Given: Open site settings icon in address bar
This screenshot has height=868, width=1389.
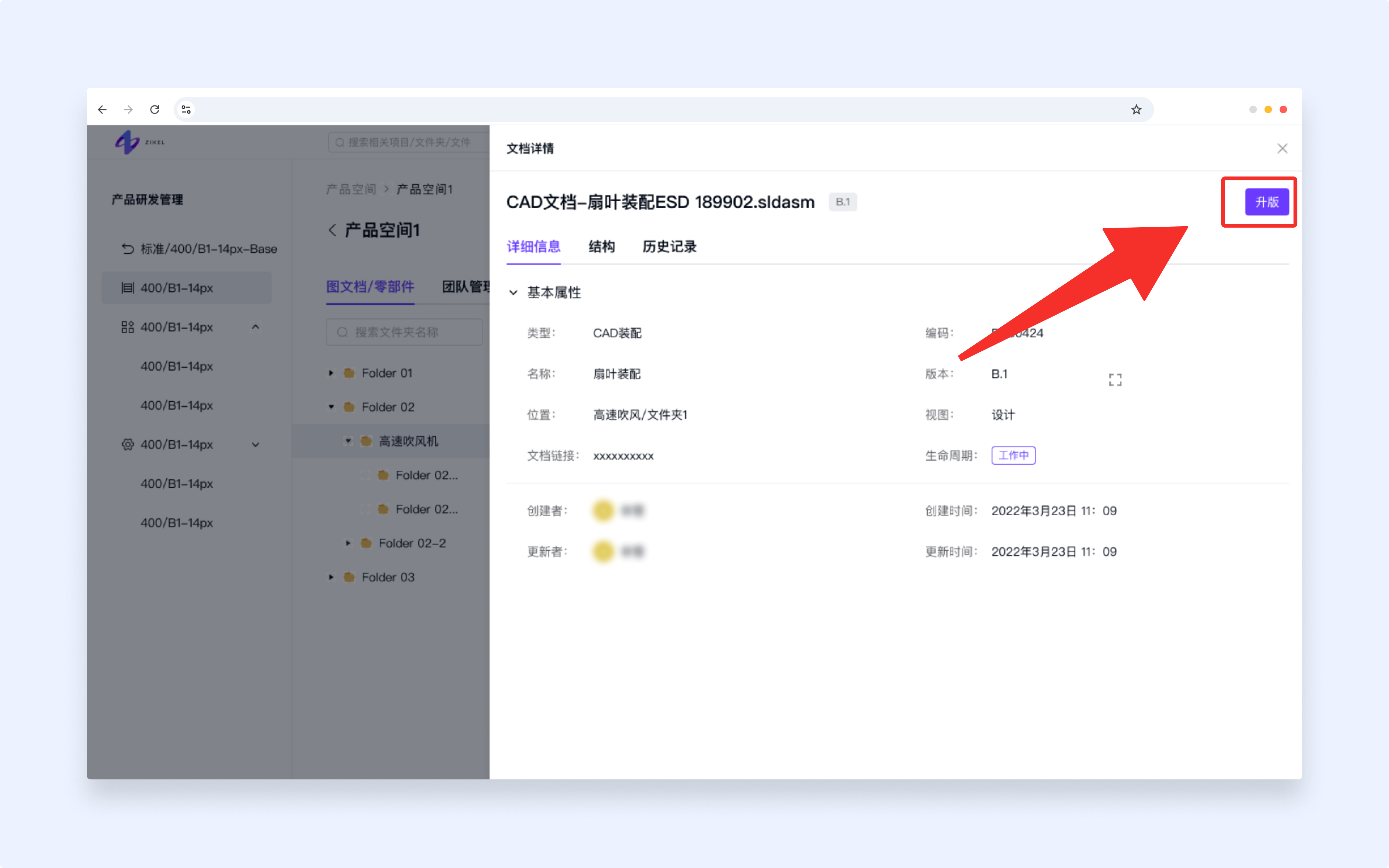Looking at the screenshot, I should click(x=186, y=109).
